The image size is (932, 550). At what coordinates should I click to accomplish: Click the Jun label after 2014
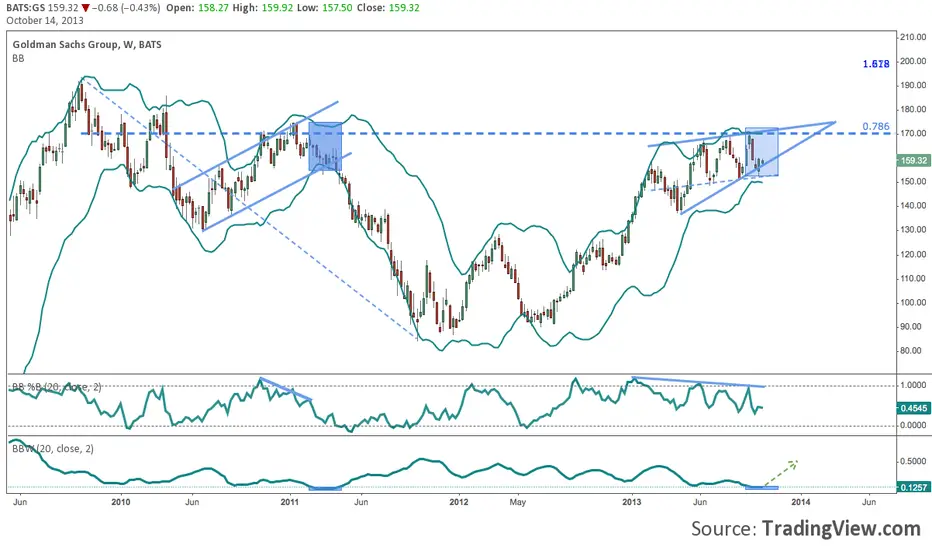[x=869, y=502]
